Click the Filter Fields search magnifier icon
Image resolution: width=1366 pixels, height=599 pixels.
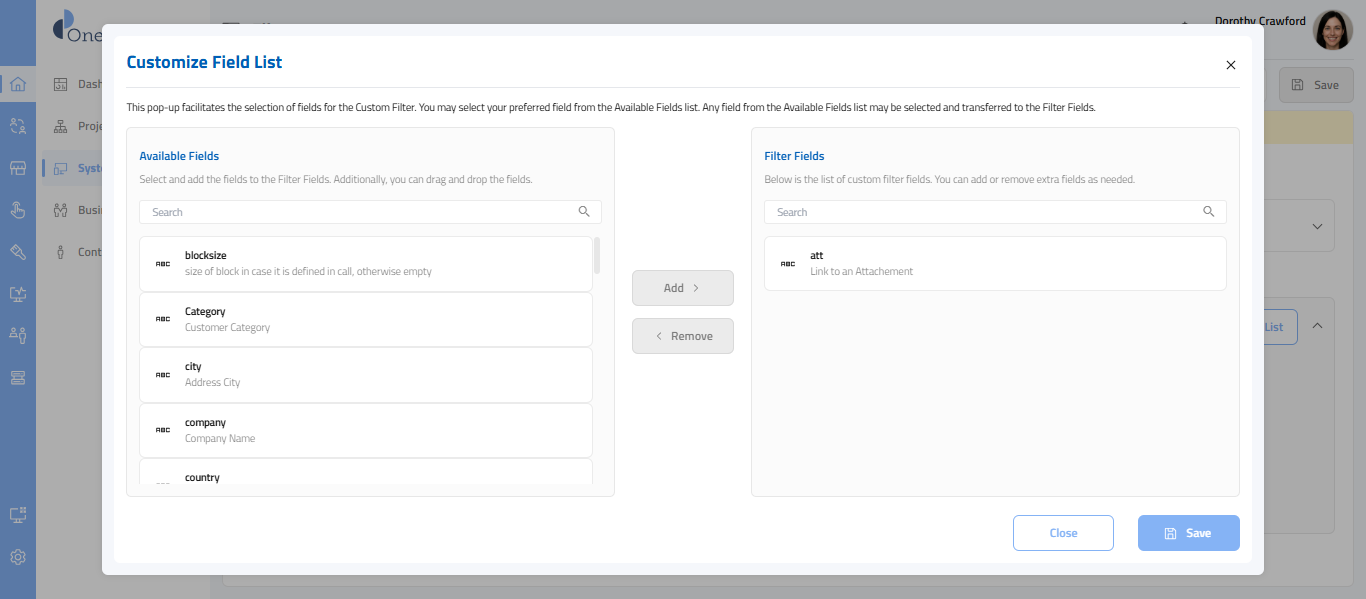click(1208, 212)
